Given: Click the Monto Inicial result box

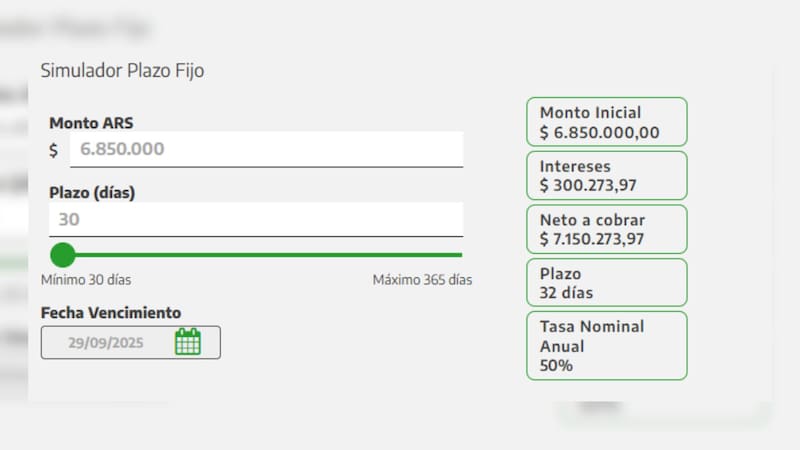Looking at the screenshot, I should [x=607, y=122].
